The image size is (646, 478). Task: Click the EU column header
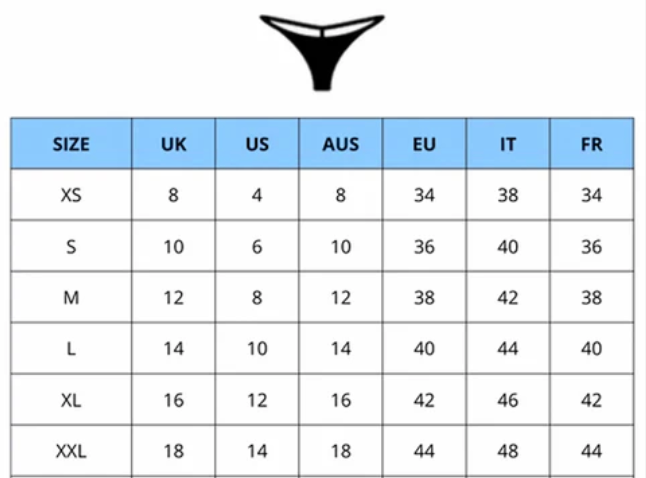pos(424,144)
